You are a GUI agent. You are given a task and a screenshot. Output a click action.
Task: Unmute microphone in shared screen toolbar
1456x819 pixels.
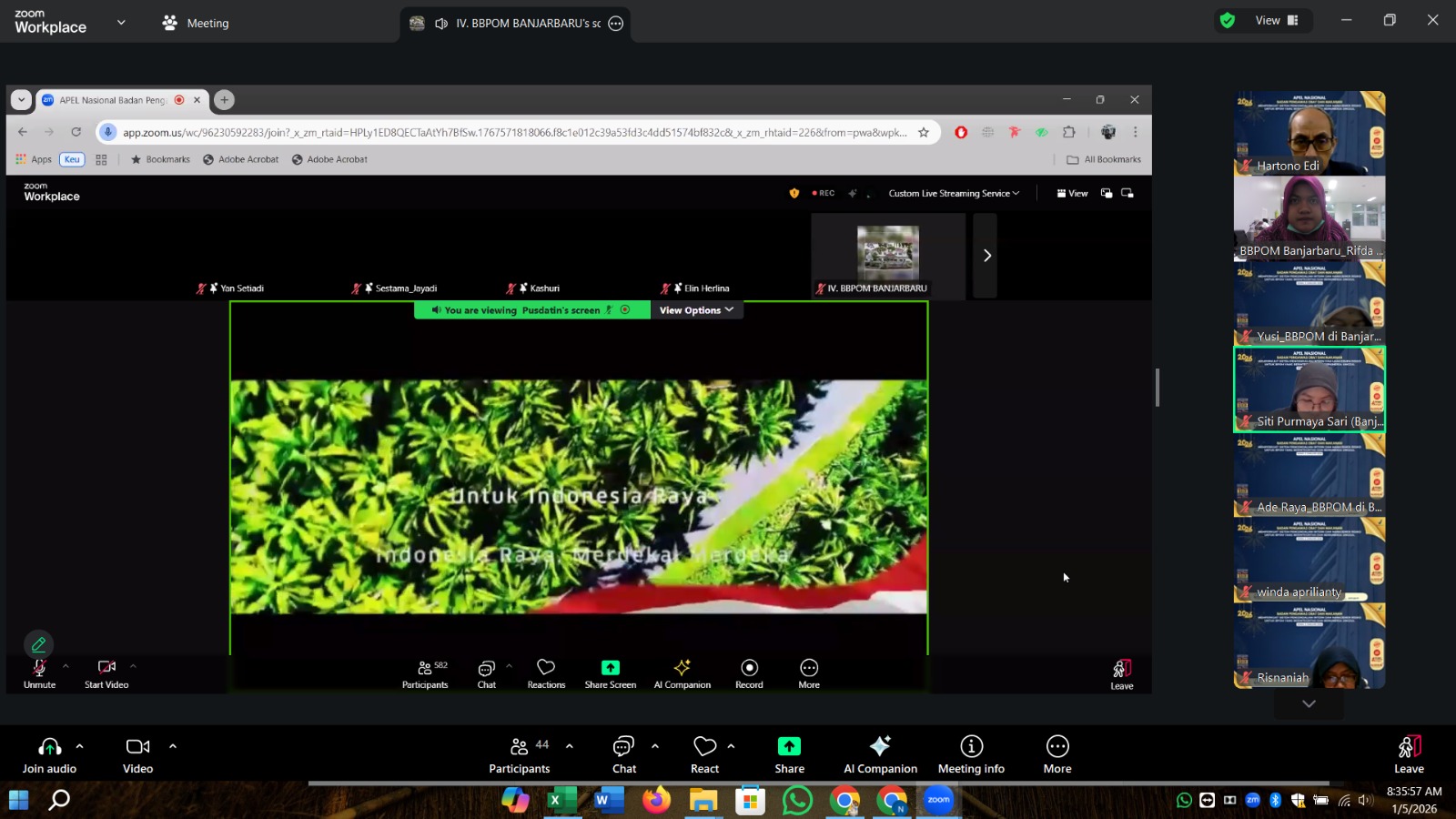pos(39,673)
